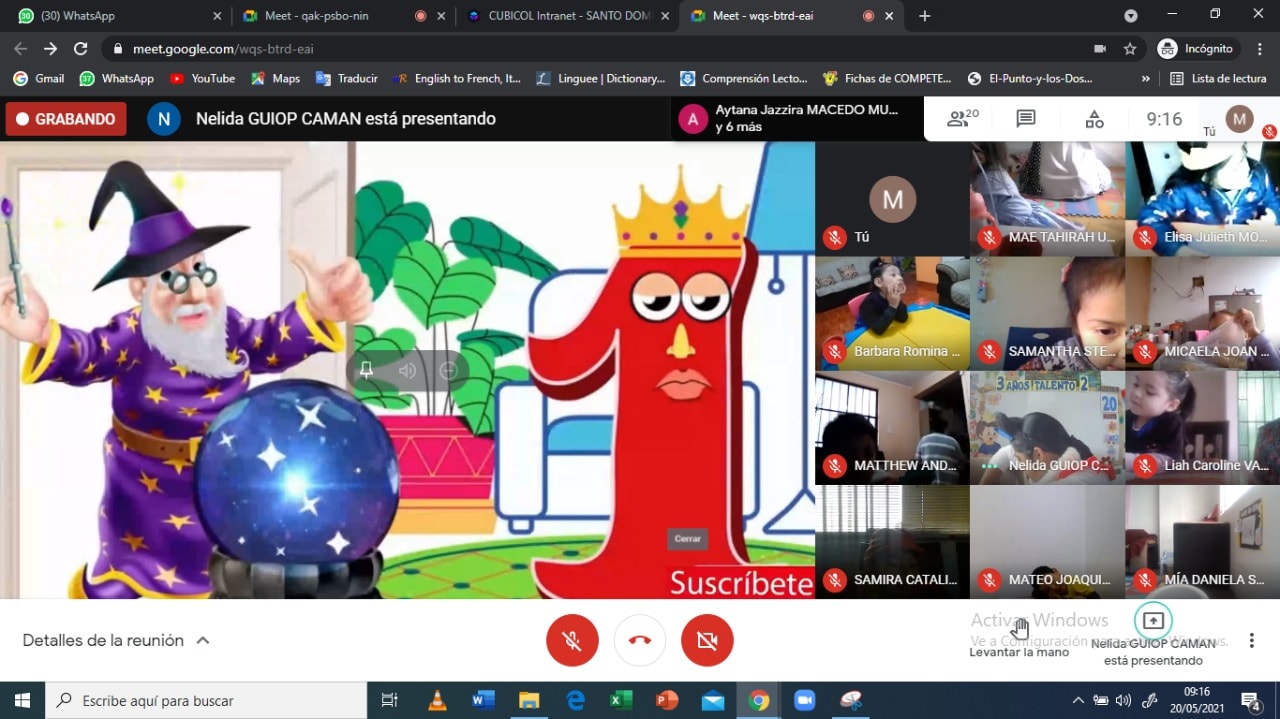Click the address bar URL
Image resolution: width=1280 pixels, height=719 pixels.
(x=223, y=48)
